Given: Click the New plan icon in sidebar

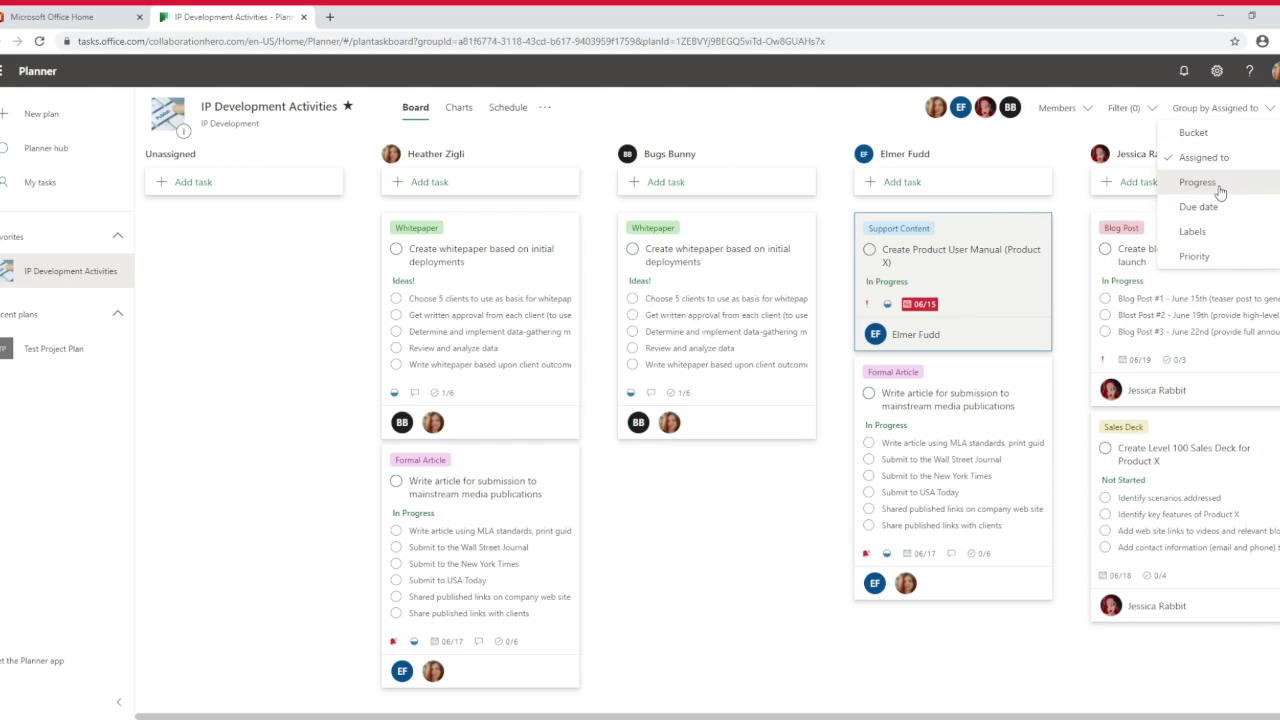Looking at the screenshot, I should tap(5, 114).
